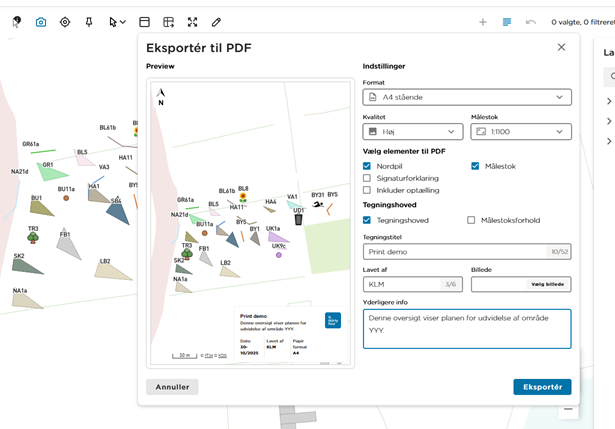Select the target locate icon in toolbar
The image size is (615, 429).
click(65, 22)
